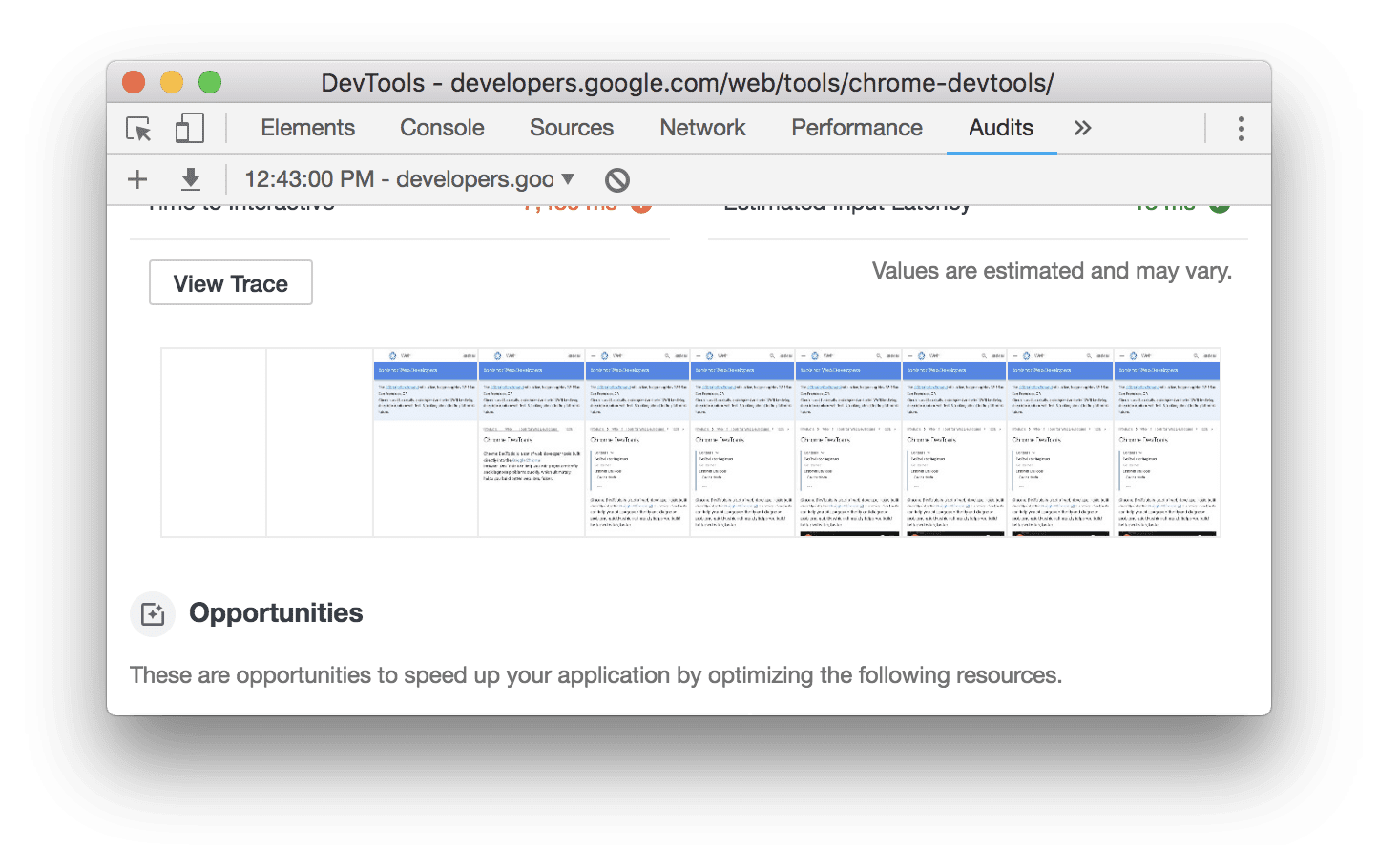Screen dimensions: 1378x868
Task: Click the Opportunities section icon
Action: point(153,614)
